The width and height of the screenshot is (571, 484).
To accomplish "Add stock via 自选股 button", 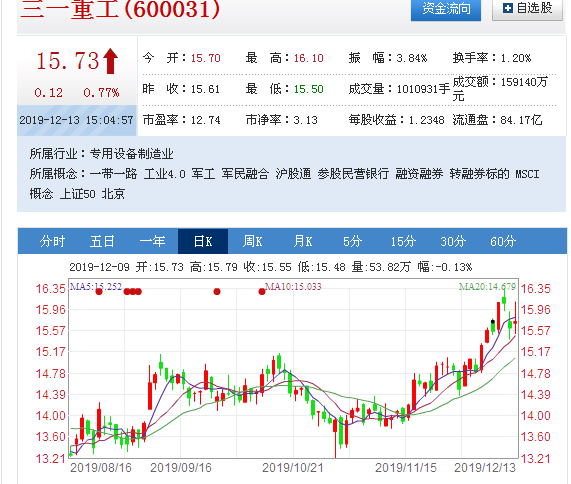I will (x=527, y=9).
